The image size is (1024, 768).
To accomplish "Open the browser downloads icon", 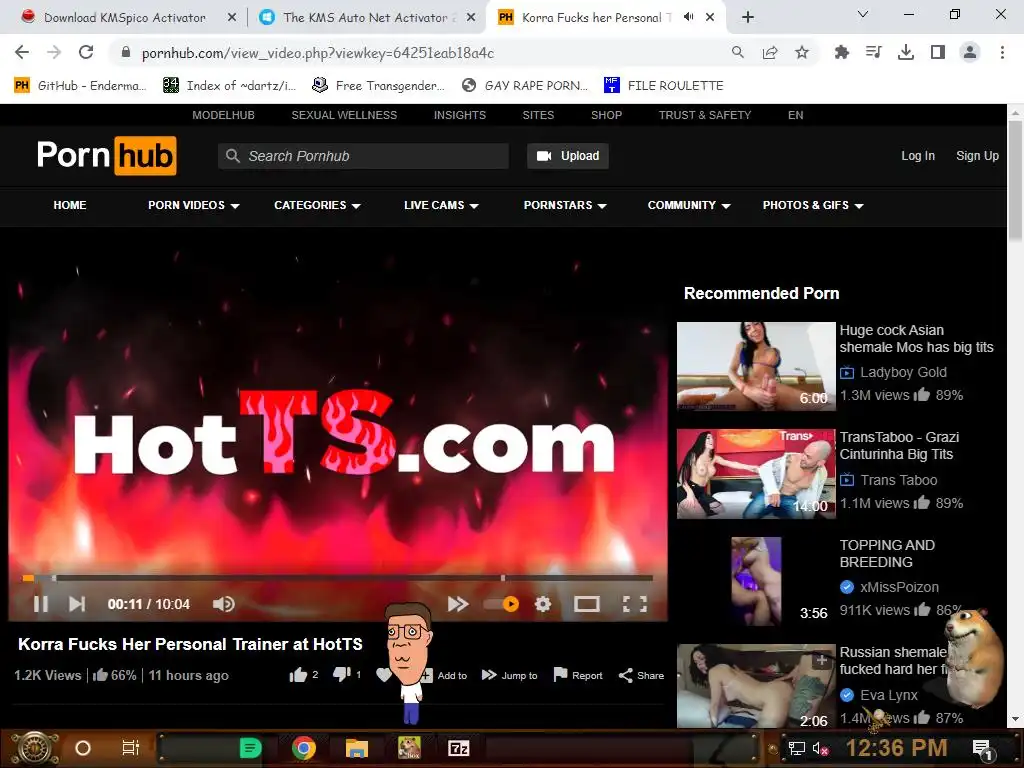I will pyautogui.click(x=906, y=52).
